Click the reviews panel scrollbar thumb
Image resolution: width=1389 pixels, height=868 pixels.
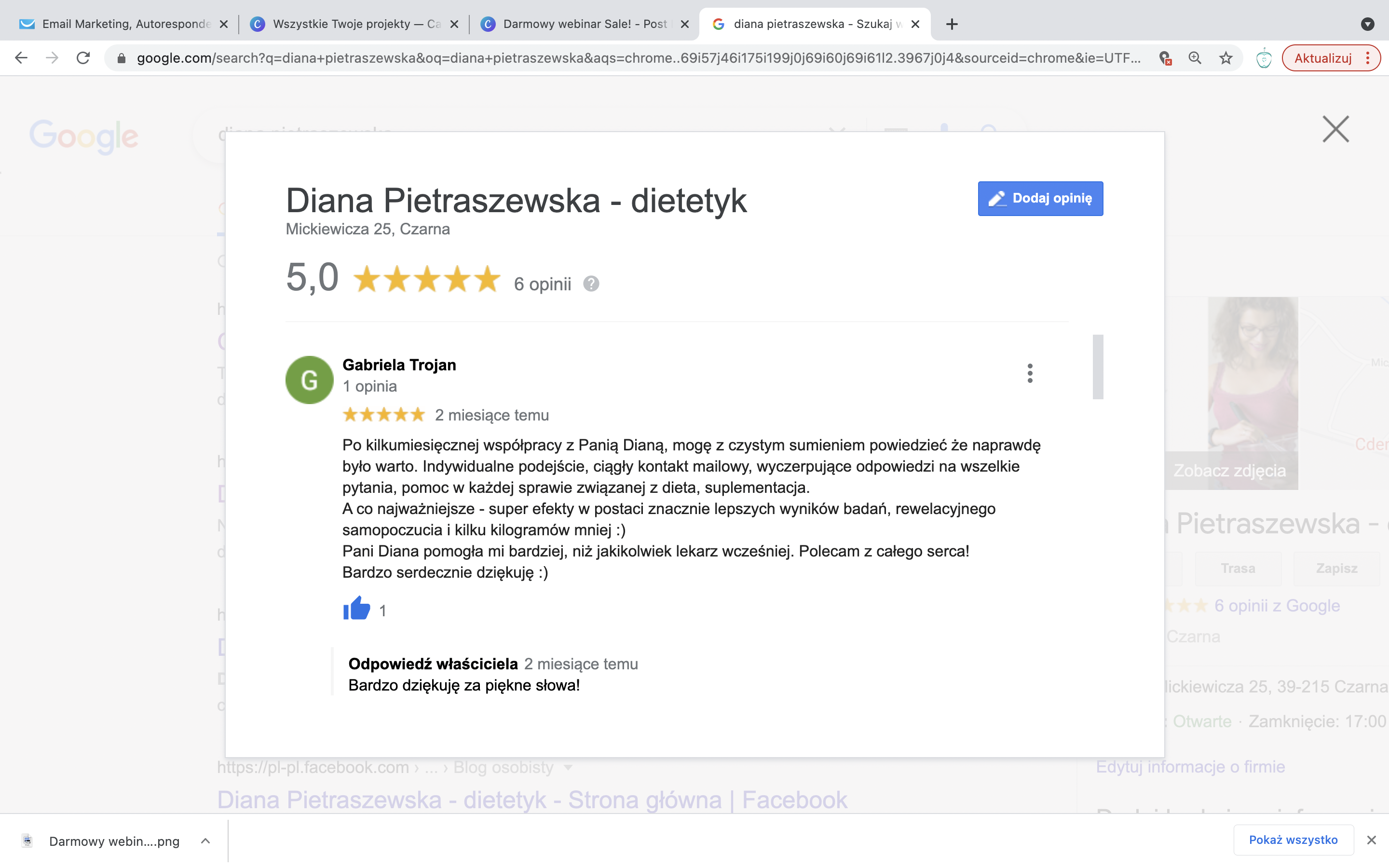[x=1097, y=367]
